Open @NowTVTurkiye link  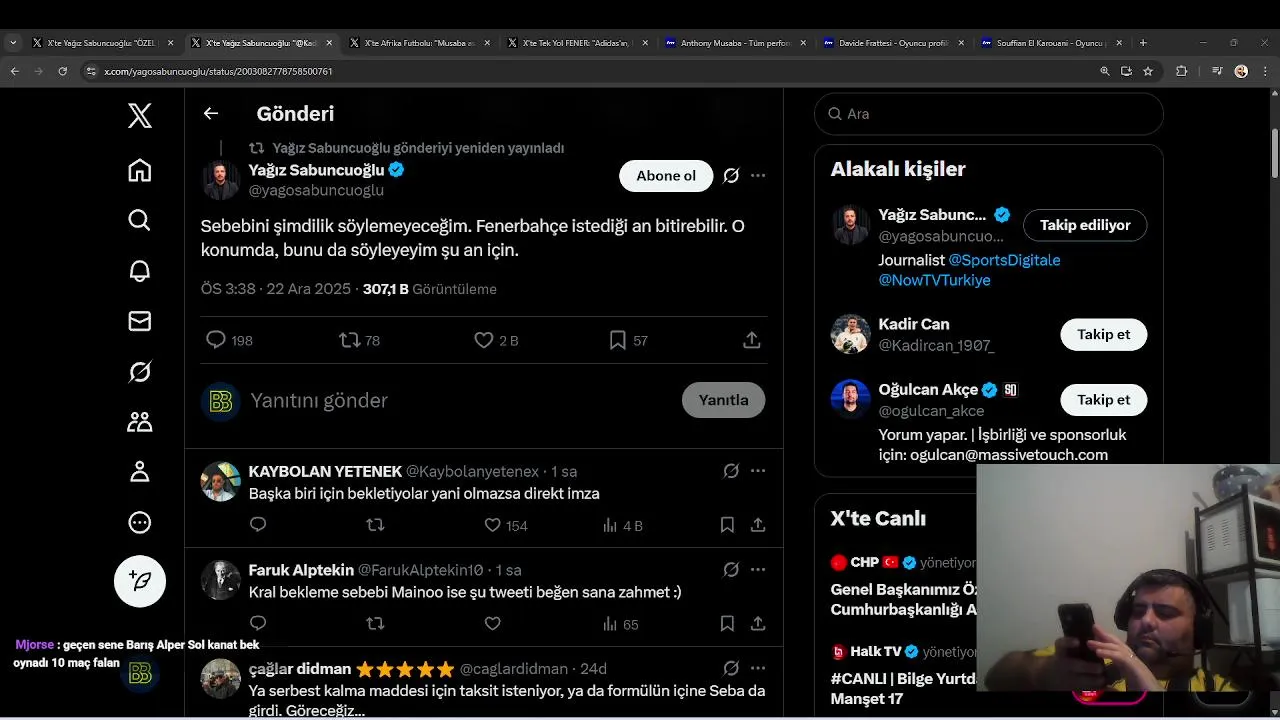(x=934, y=281)
